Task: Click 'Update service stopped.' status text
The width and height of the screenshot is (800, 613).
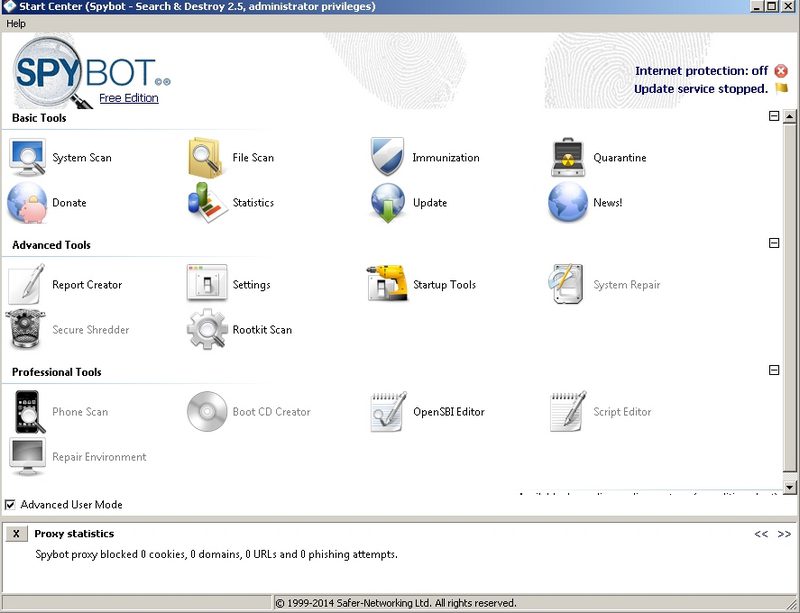Action: click(x=701, y=89)
